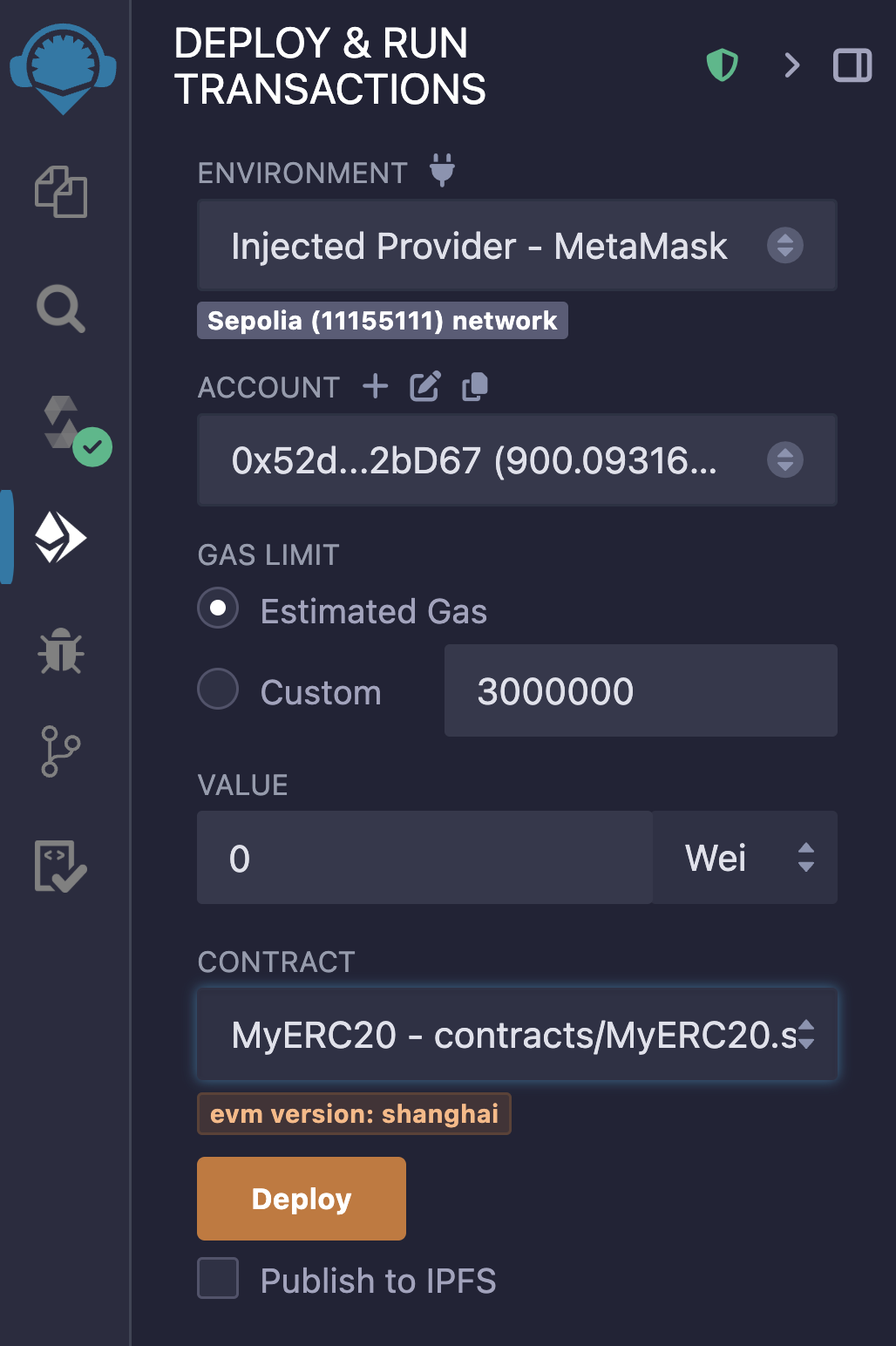This screenshot has height=1346, width=896.
Task: Open the Wei unit dropdown
Action: 745,858
